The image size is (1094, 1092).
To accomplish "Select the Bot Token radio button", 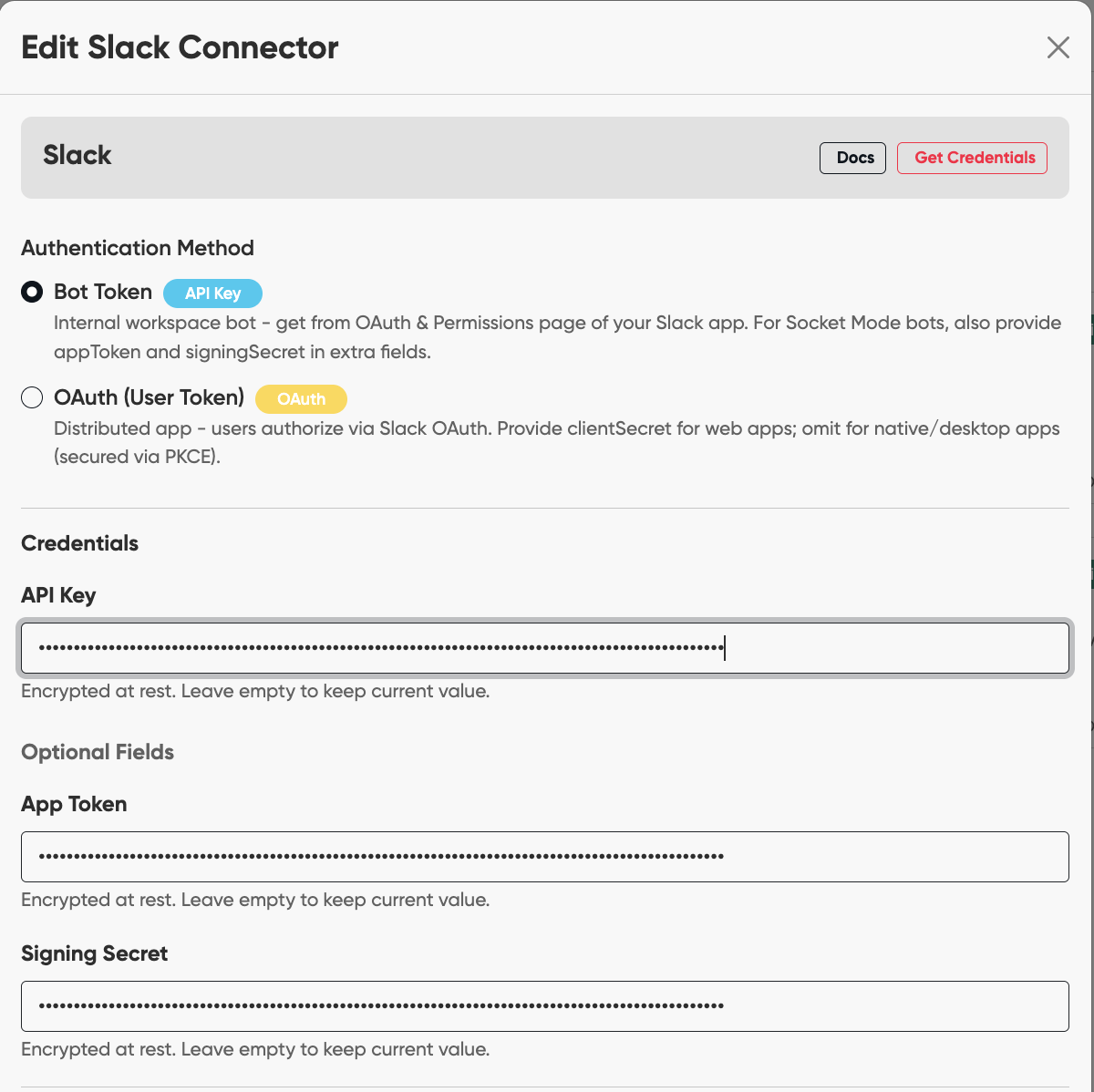I will pyautogui.click(x=32, y=292).
